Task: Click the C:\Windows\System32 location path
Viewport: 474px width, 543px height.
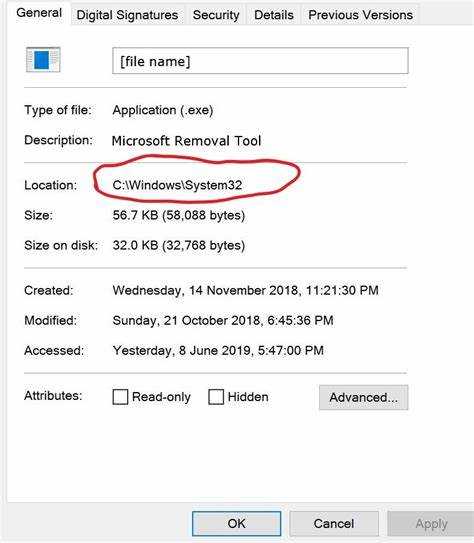Action: point(177,185)
